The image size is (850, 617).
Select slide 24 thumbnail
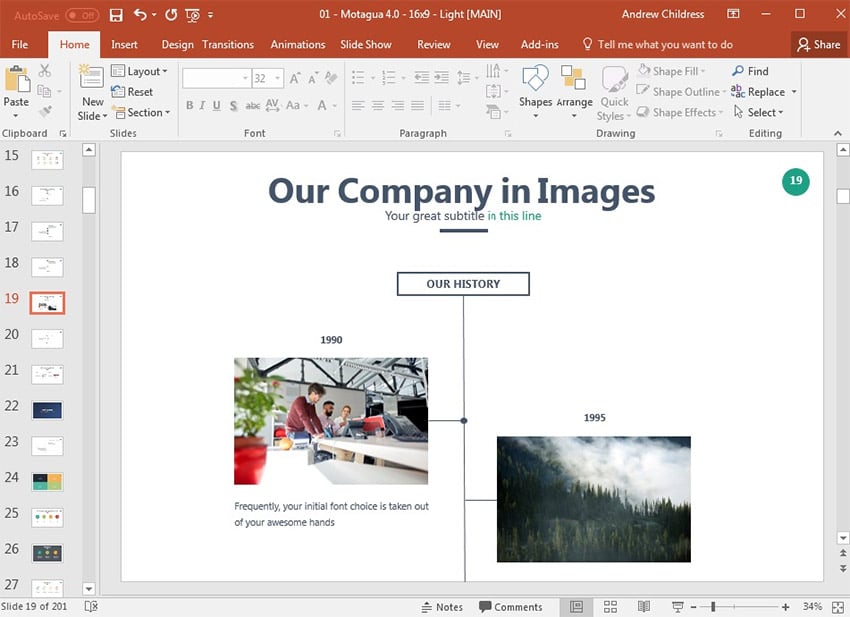(47, 482)
